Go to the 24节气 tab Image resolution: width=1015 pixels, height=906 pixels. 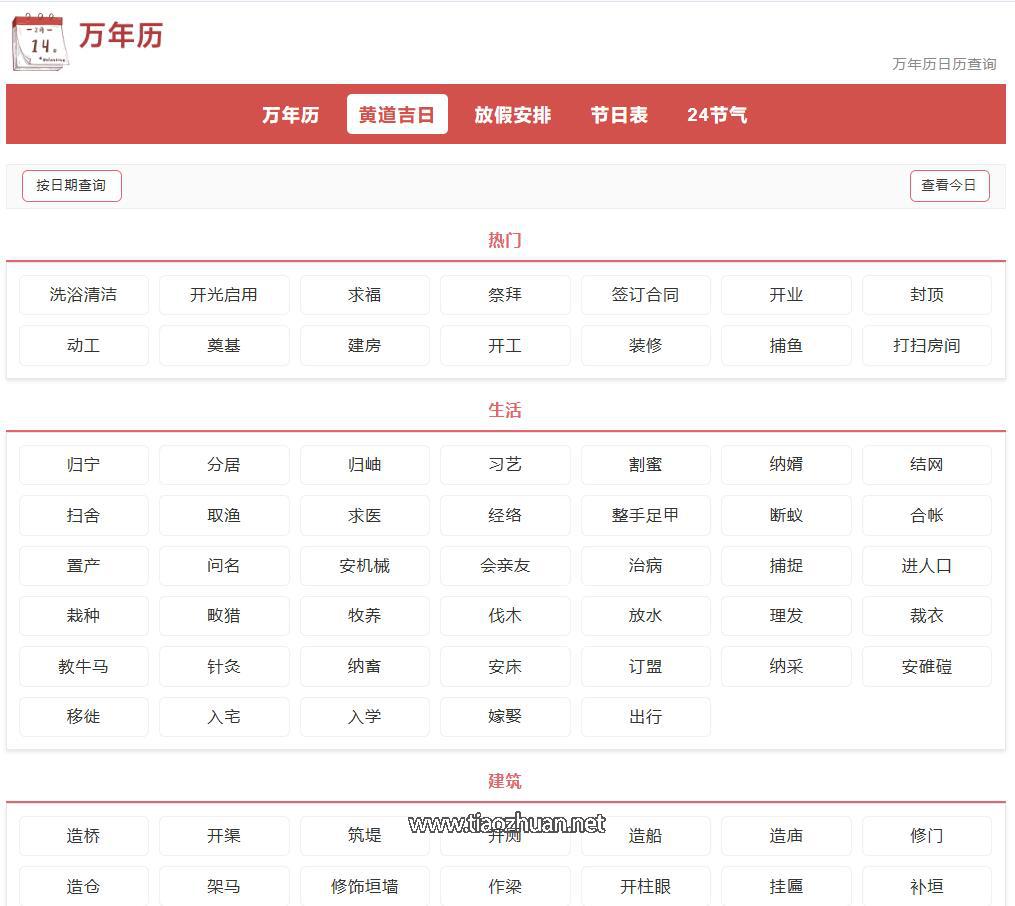[717, 115]
